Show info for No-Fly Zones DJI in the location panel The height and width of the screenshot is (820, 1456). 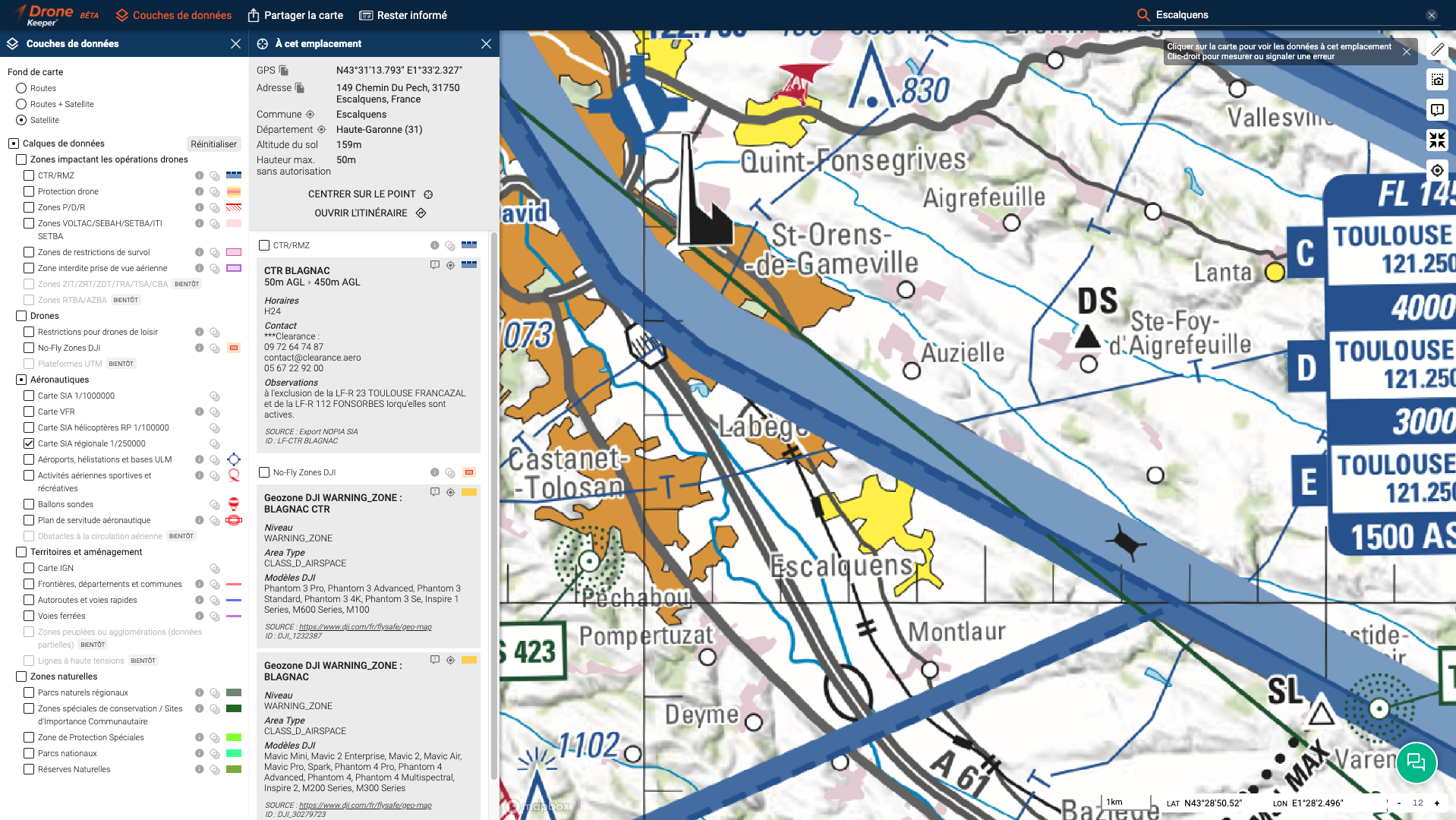(x=434, y=472)
